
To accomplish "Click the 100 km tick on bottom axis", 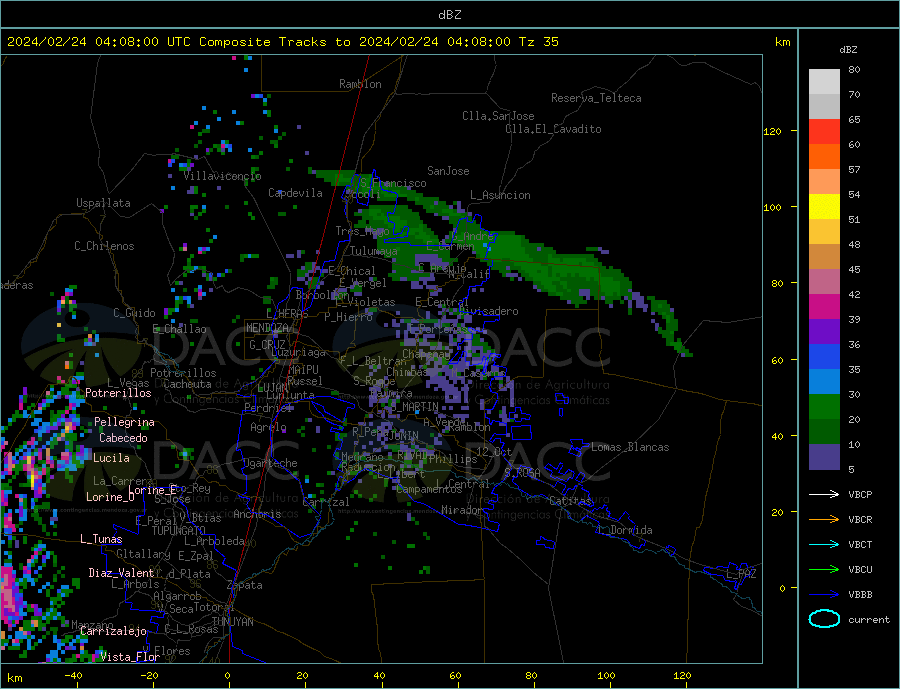I will (607, 676).
